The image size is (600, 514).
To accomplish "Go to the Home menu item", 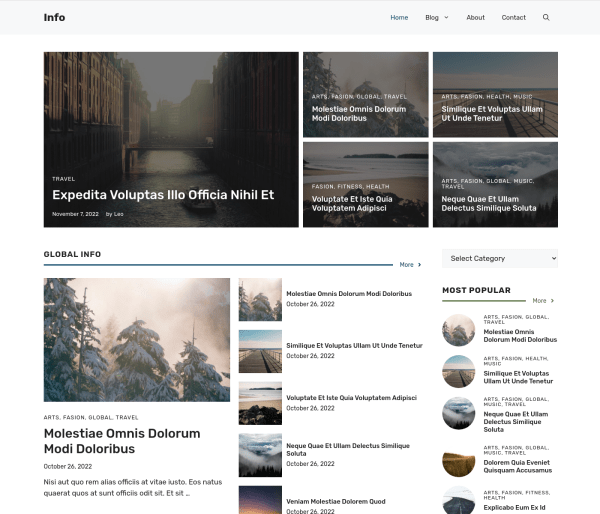I will point(399,17).
